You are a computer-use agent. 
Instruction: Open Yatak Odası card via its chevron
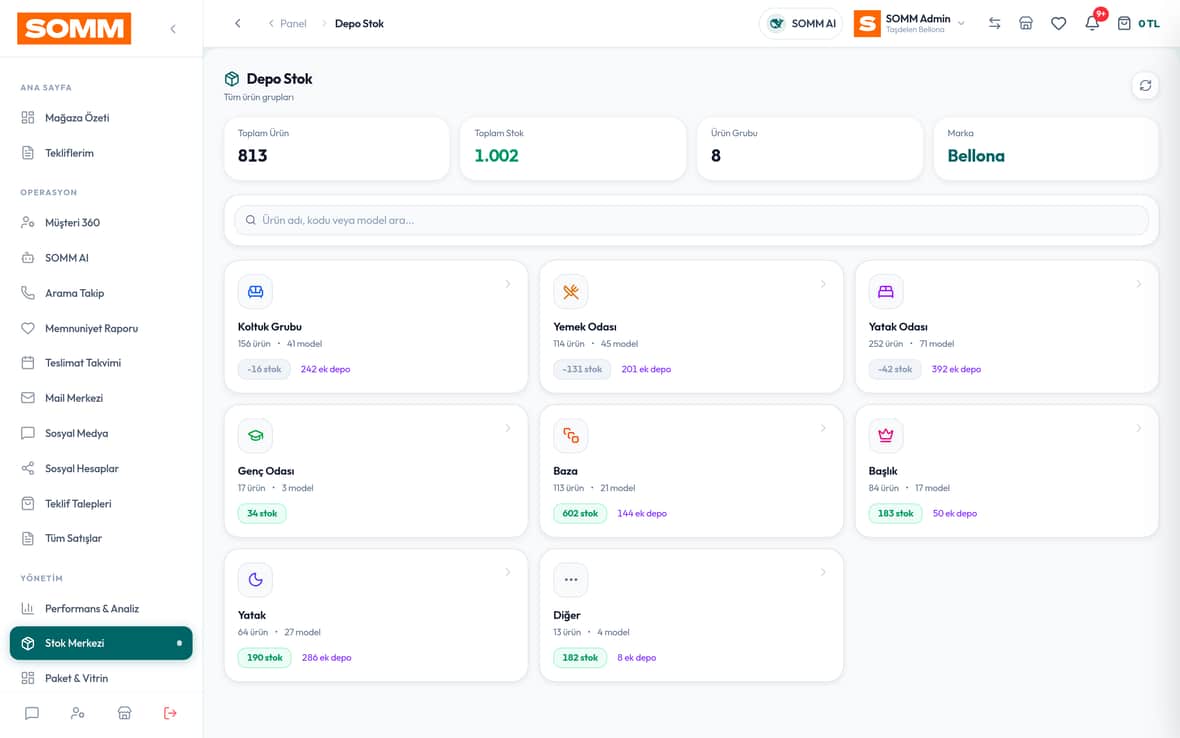[x=1139, y=284]
